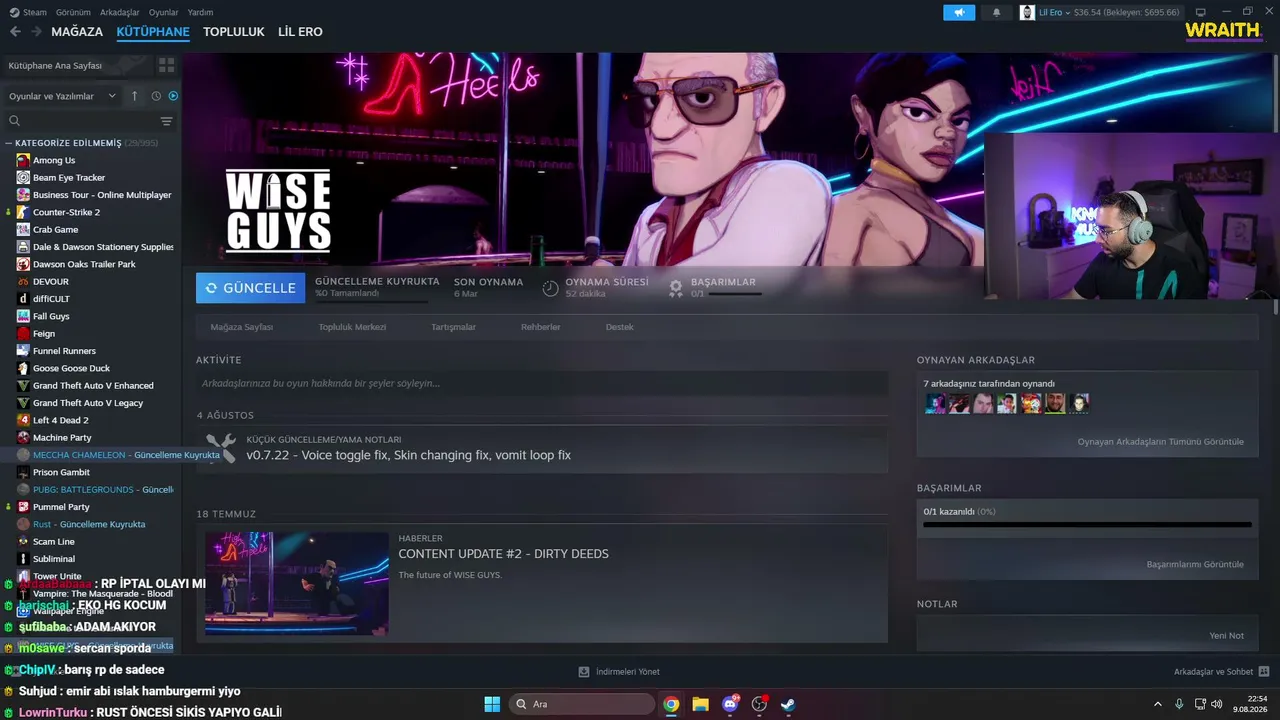
Task: Go forward with the right arrow
Action: [x=36, y=32]
